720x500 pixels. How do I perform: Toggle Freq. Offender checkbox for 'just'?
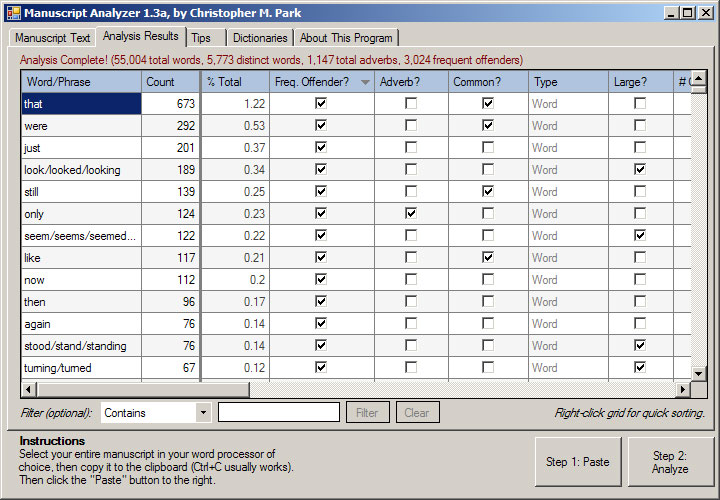pyautogui.click(x=321, y=147)
